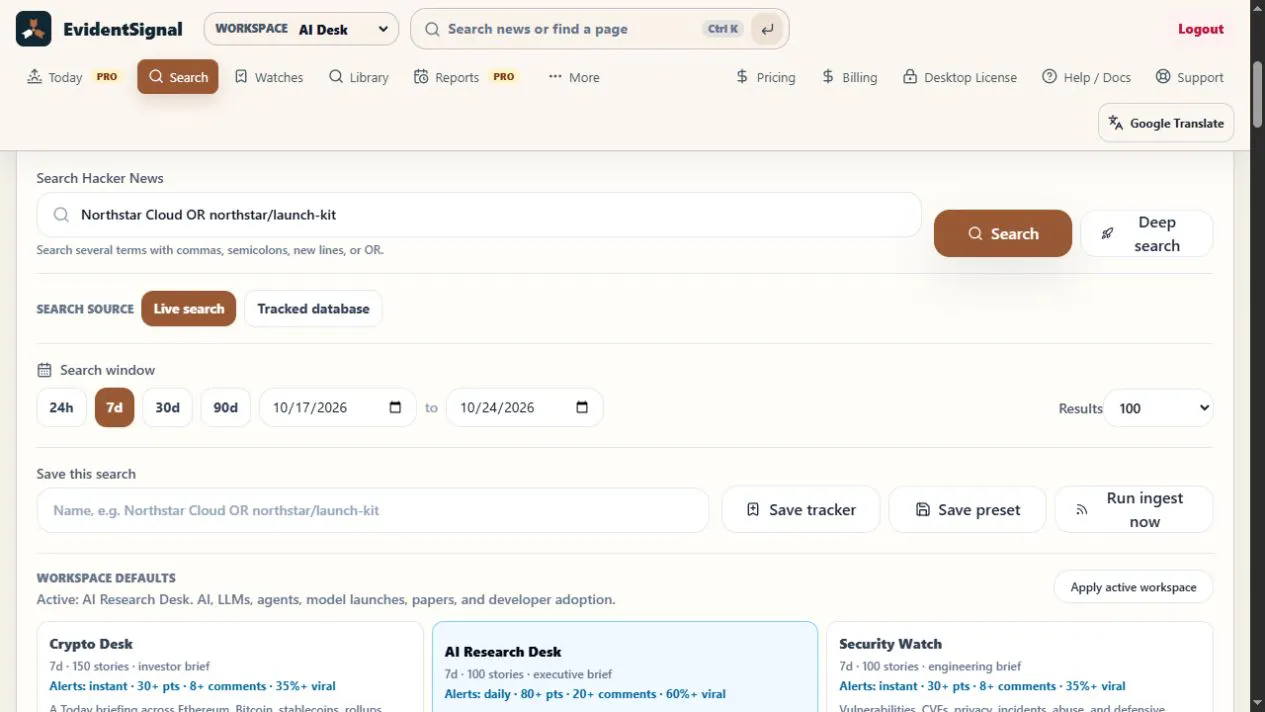
Task: Click the Save this search name field
Action: [373, 510]
